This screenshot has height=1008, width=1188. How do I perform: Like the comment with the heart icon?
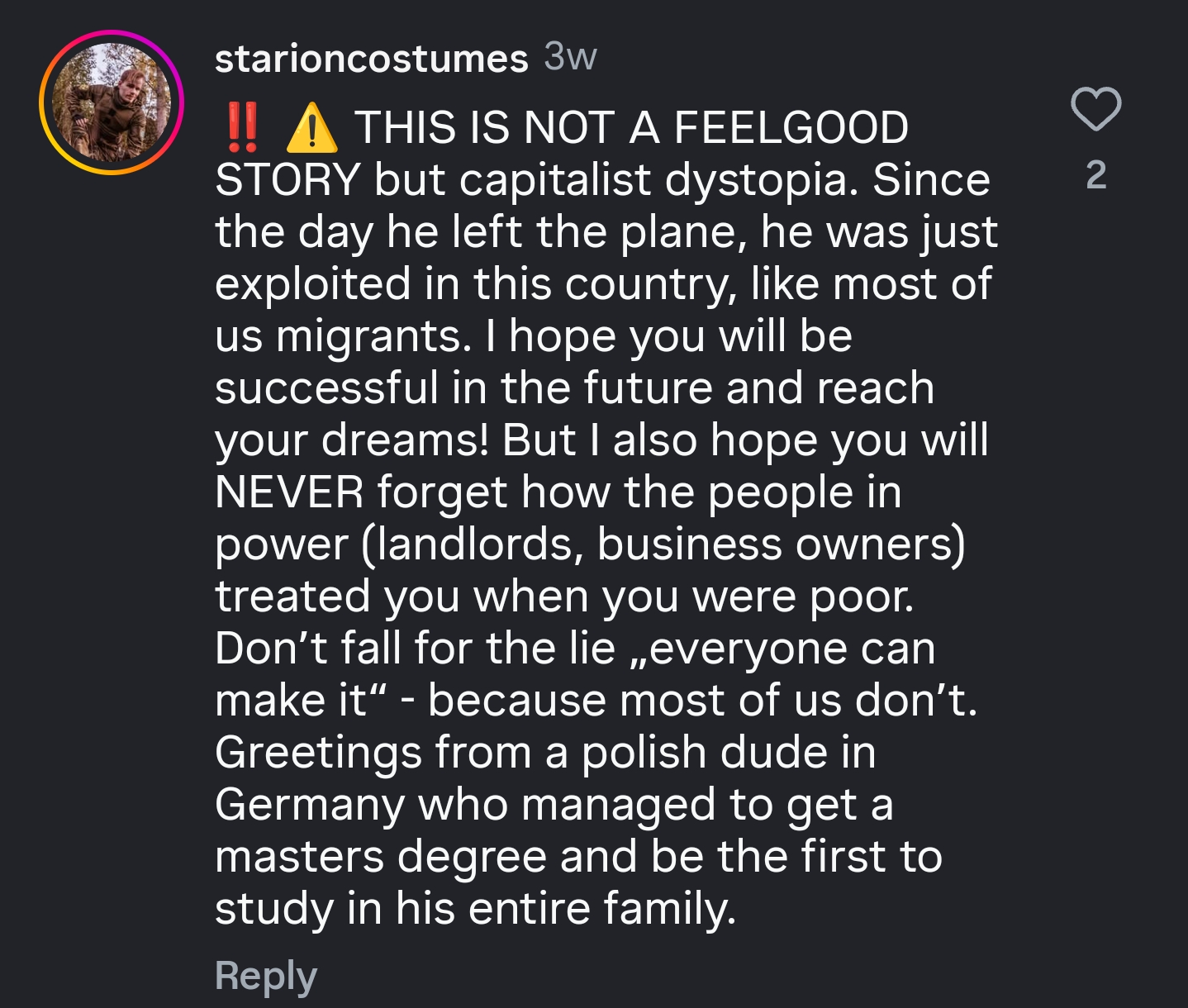(1095, 109)
